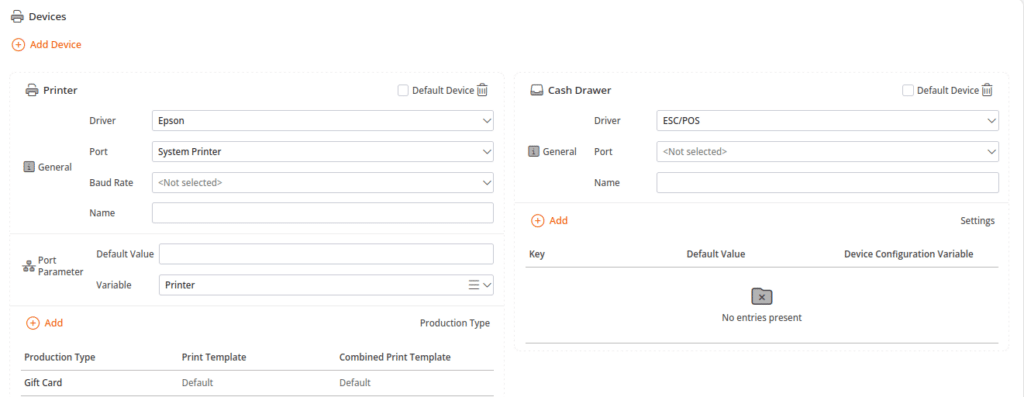Click the plus icon beside Add Device

click(x=18, y=45)
